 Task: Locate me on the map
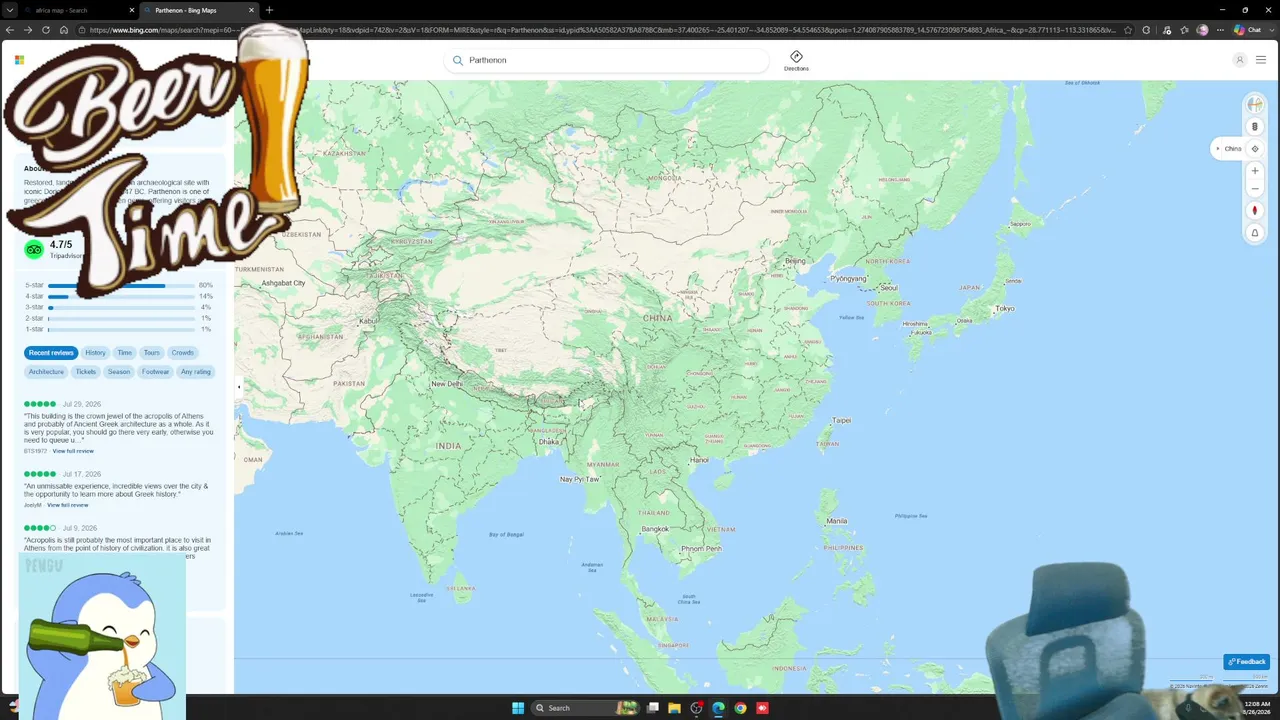pyautogui.click(x=1255, y=148)
